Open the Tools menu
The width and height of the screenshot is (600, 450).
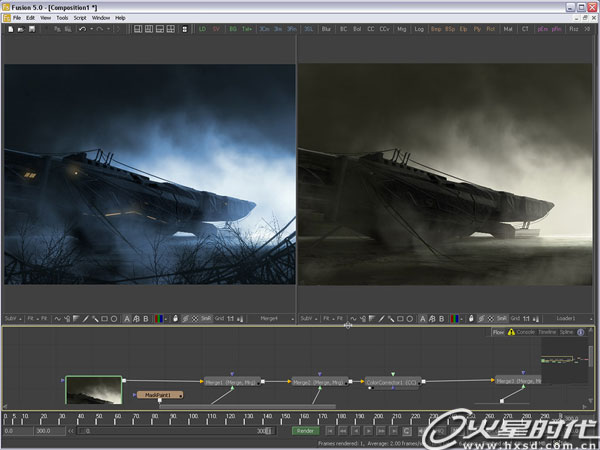[62, 18]
